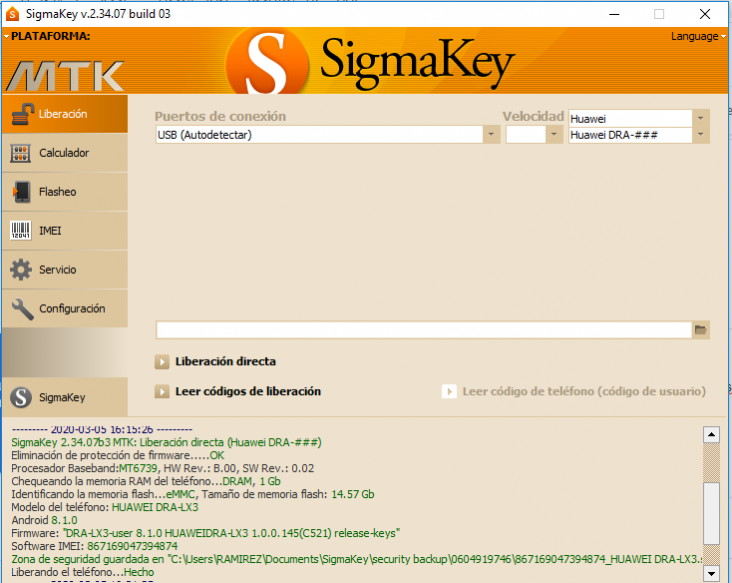Open the Calculador tab

(x=65, y=153)
